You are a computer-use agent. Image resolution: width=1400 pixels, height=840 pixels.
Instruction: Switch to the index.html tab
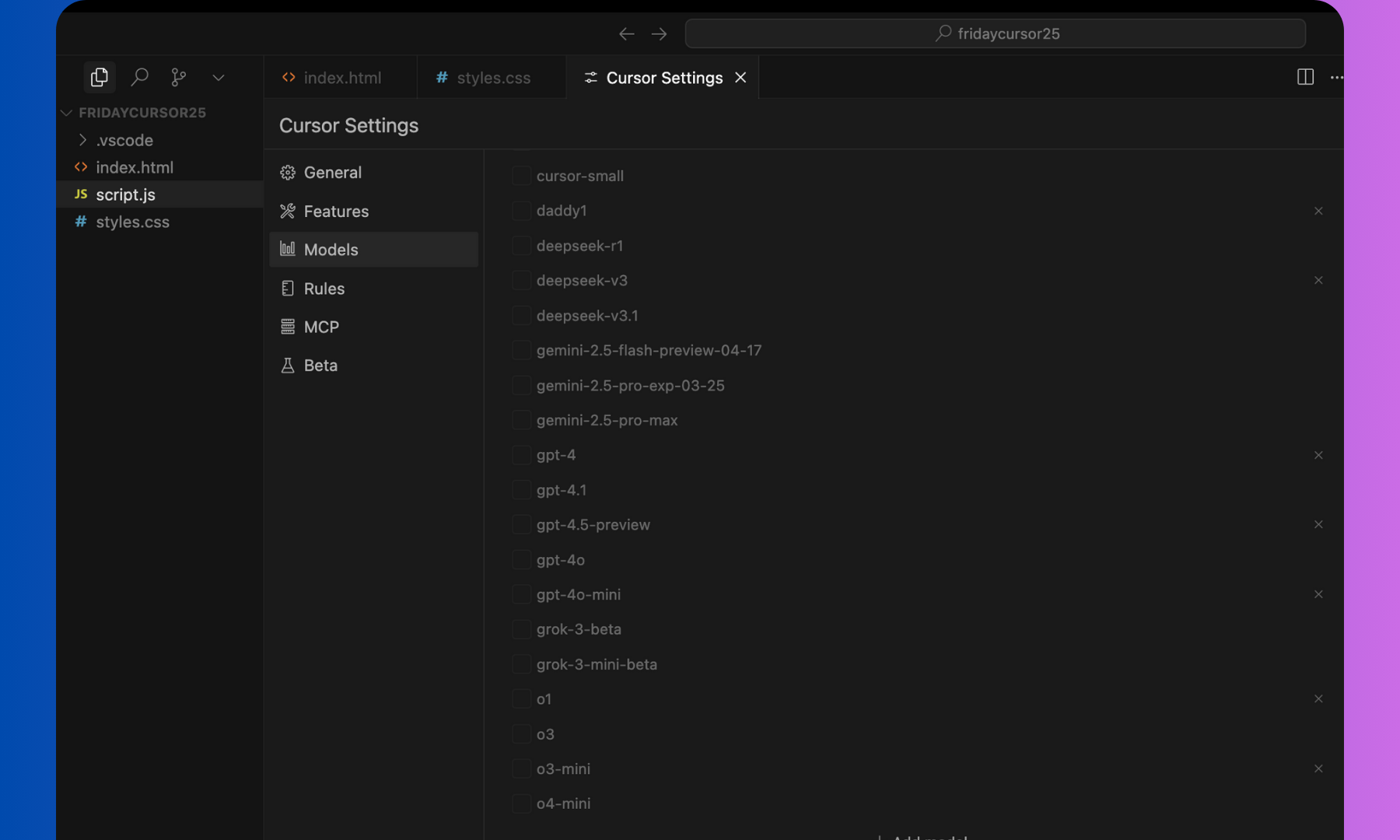[x=341, y=78]
